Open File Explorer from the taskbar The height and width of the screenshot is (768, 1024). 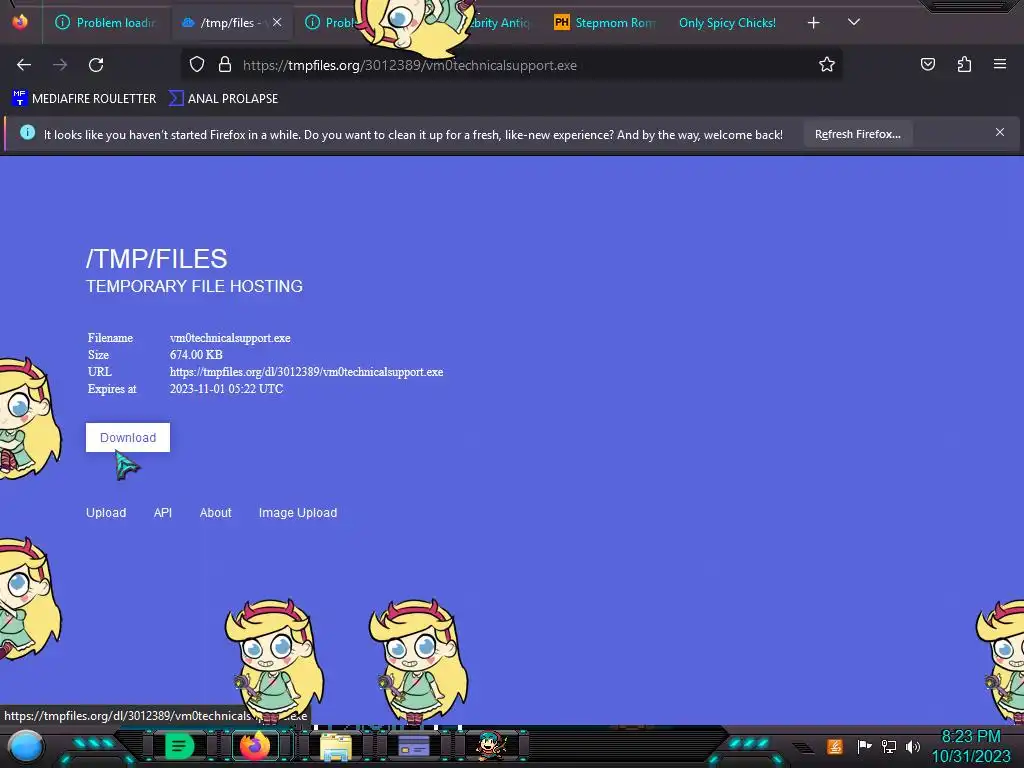click(336, 747)
